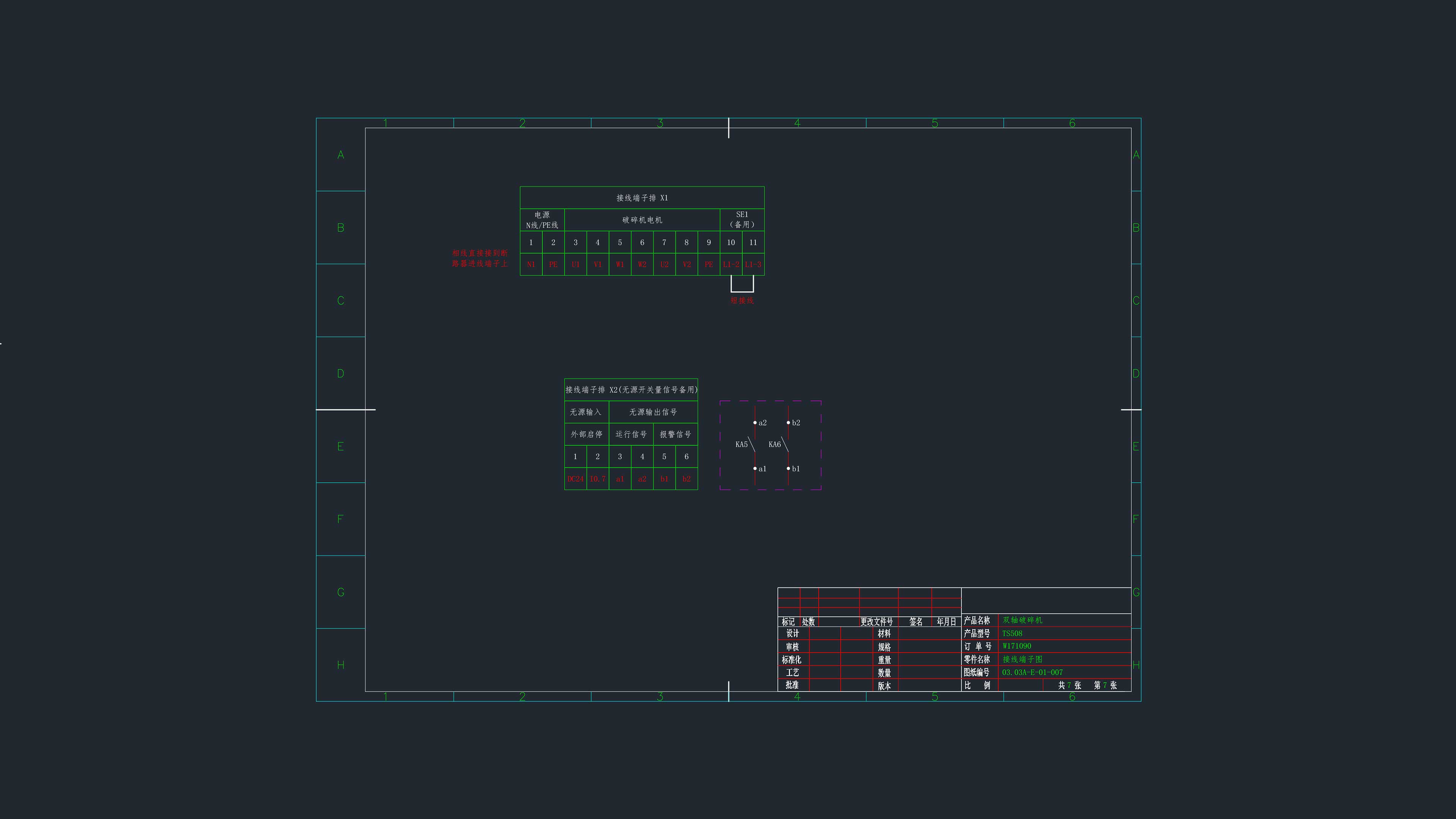Click the red 'W2' terminal label

coord(642,265)
